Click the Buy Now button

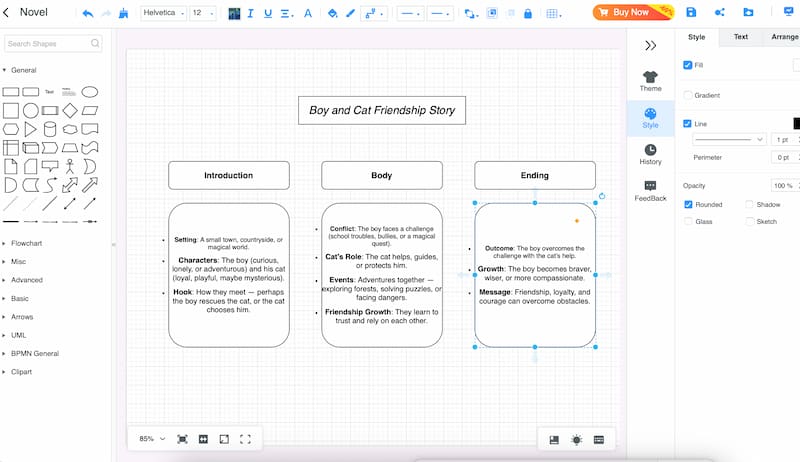(633, 12)
